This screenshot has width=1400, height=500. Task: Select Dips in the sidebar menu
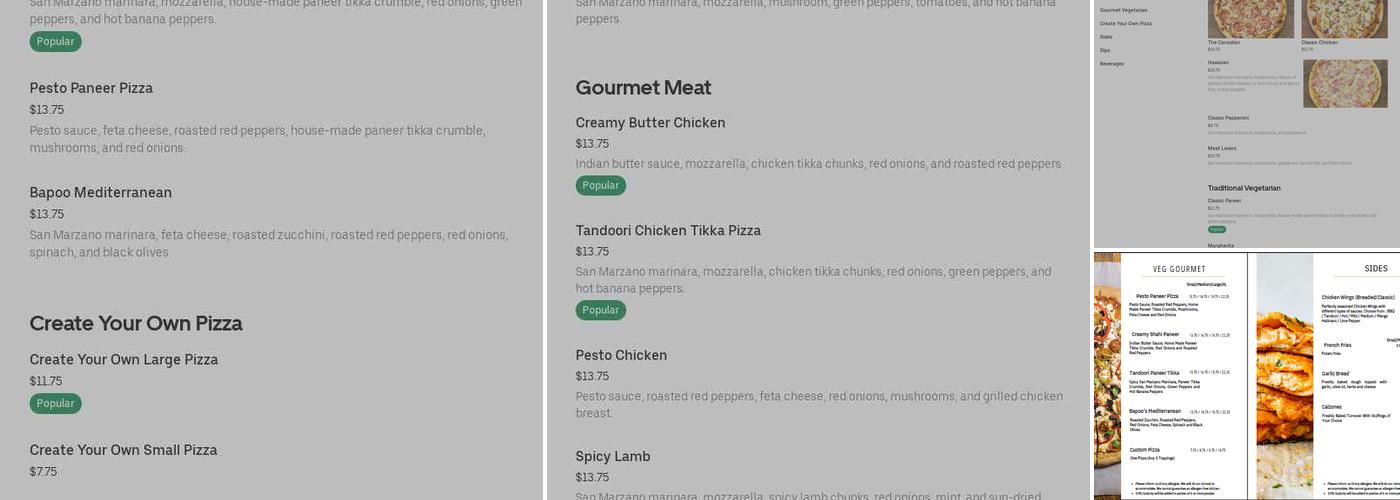pos(1105,50)
